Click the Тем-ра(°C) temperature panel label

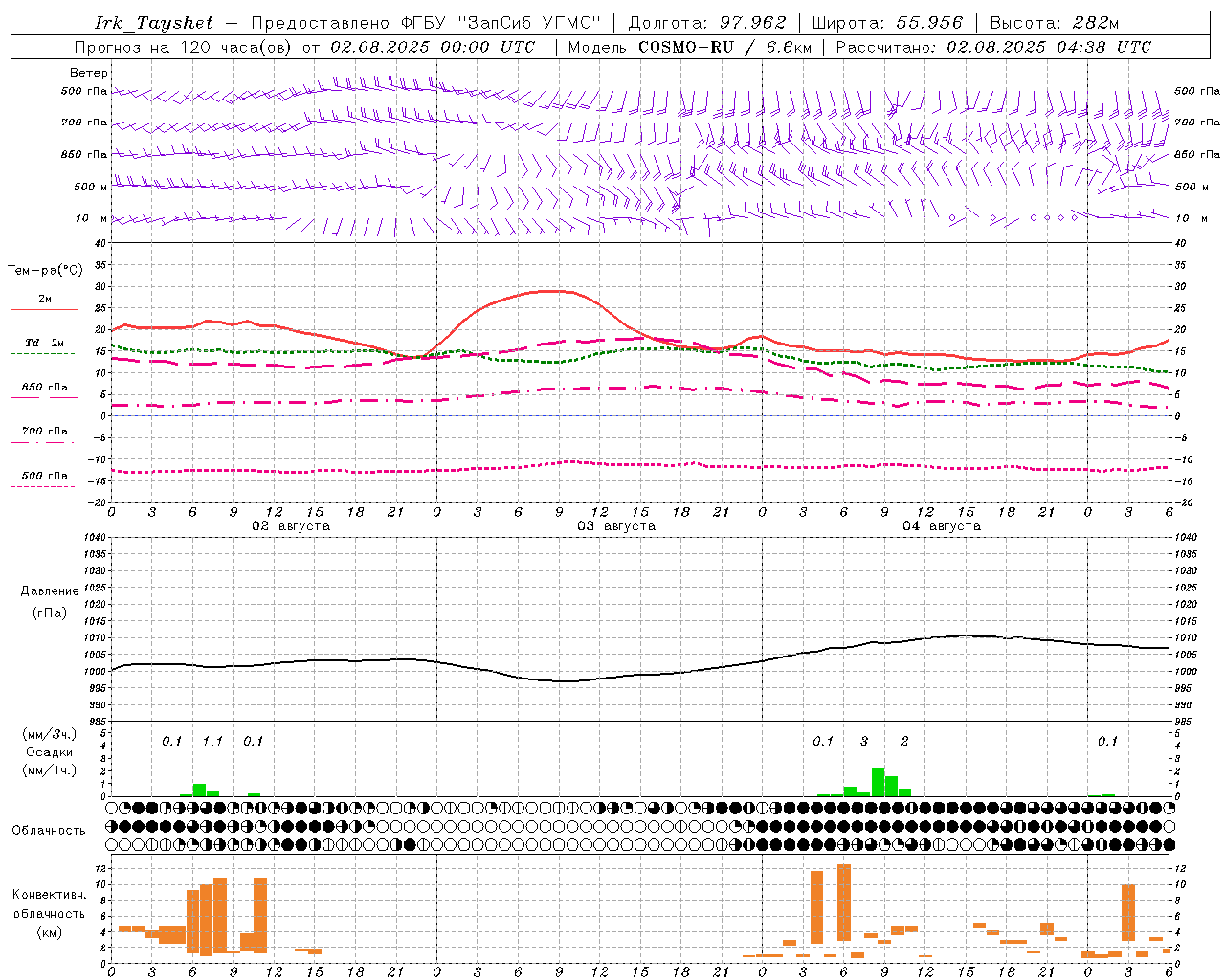[x=45, y=271]
